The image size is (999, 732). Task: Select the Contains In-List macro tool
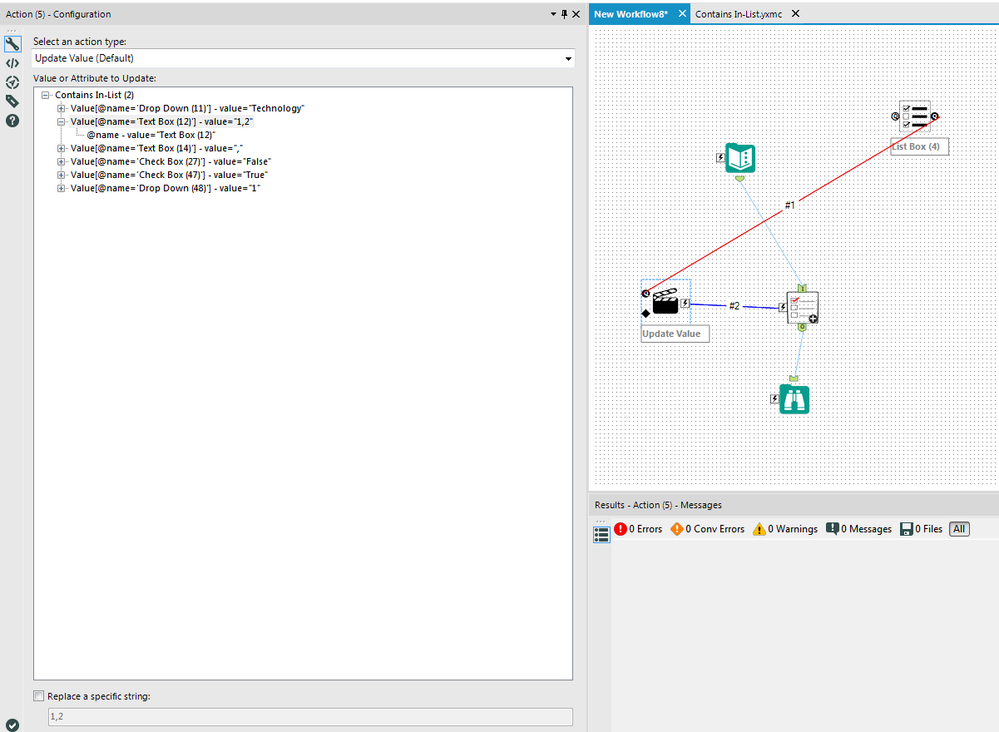(x=803, y=308)
